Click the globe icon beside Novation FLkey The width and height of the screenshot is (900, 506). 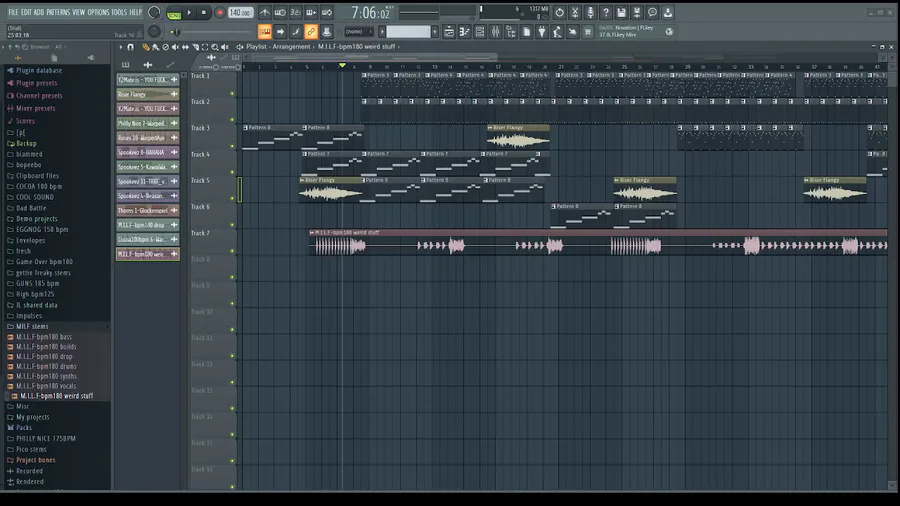669,32
